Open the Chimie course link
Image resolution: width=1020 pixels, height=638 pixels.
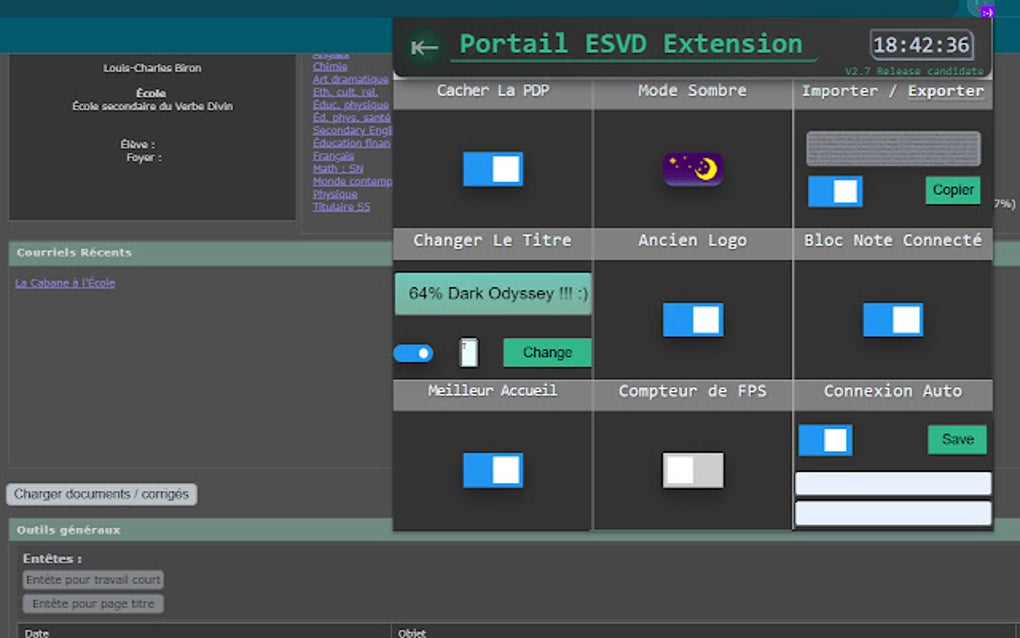(x=330, y=67)
